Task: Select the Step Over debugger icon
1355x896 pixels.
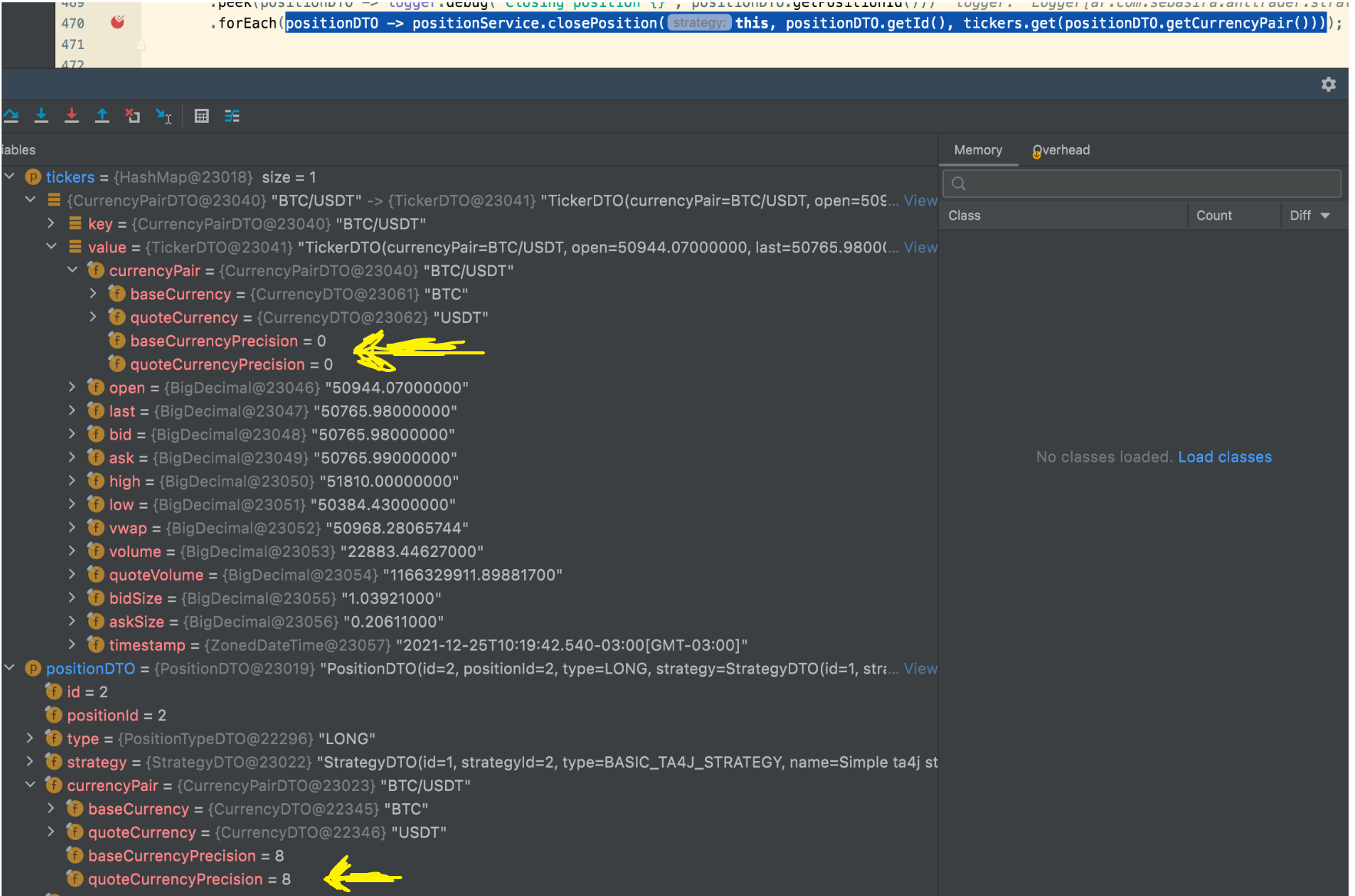Action: pyautogui.click(x=11, y=116)
